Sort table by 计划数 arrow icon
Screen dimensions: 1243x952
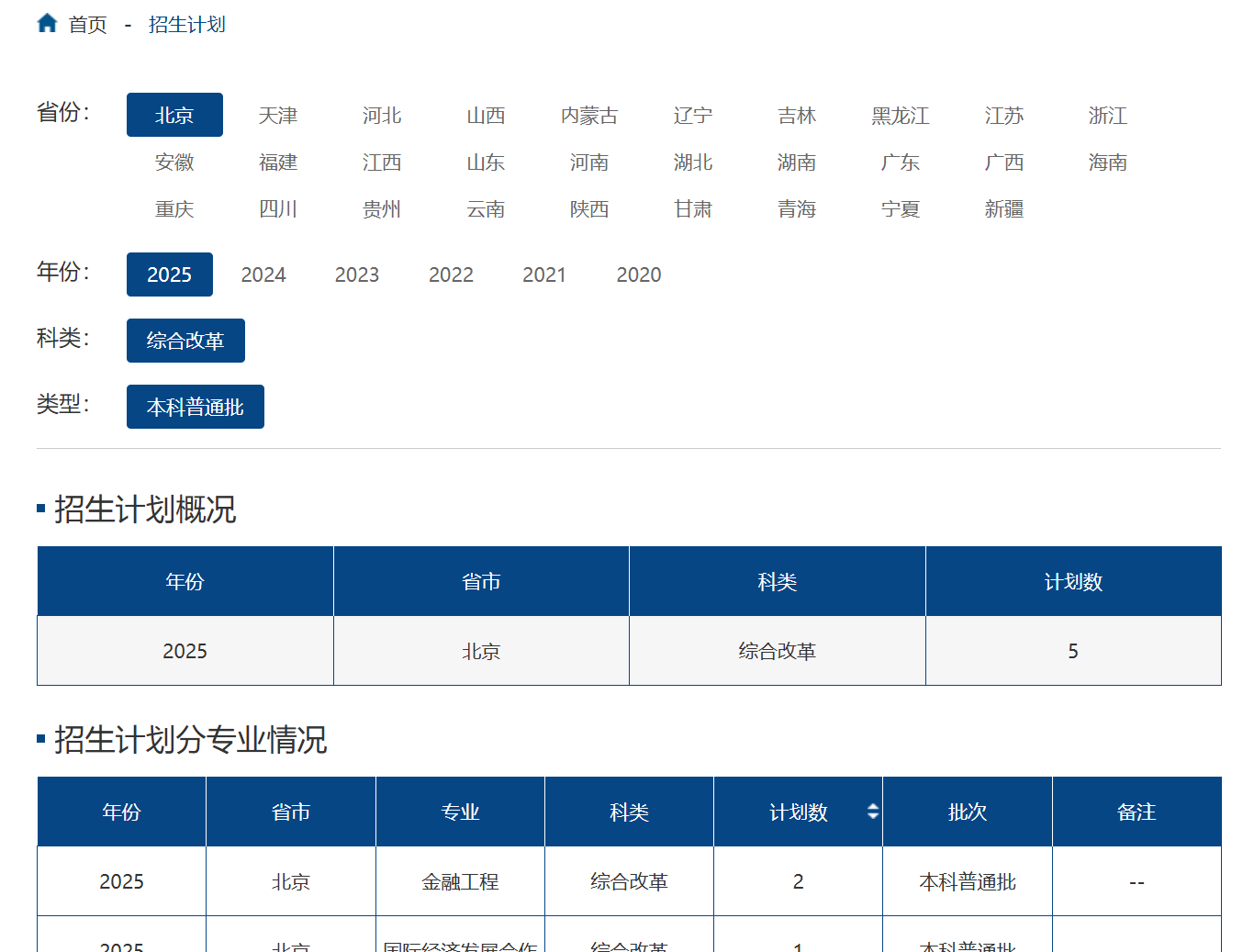[872, 812]
